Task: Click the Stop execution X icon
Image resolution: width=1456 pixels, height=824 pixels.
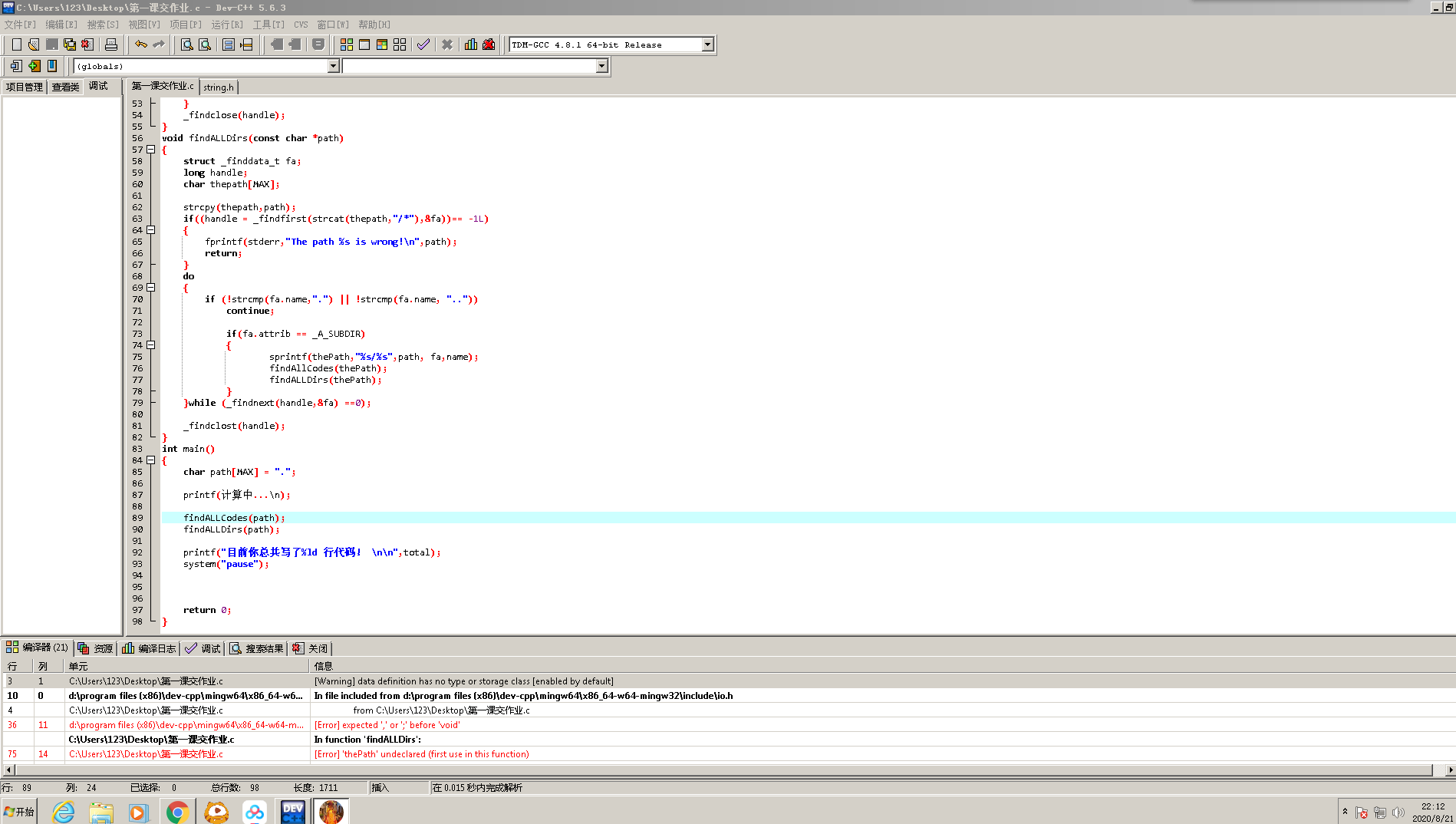Action: [x=447, y=44]
